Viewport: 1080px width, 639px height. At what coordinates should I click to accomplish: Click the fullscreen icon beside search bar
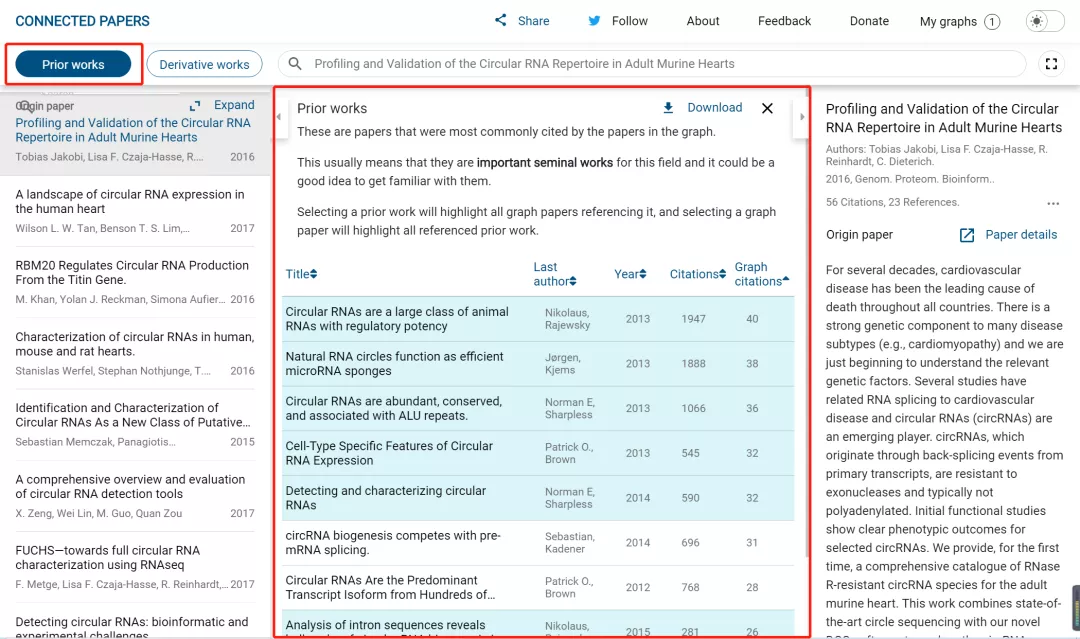click(1051, 64)
